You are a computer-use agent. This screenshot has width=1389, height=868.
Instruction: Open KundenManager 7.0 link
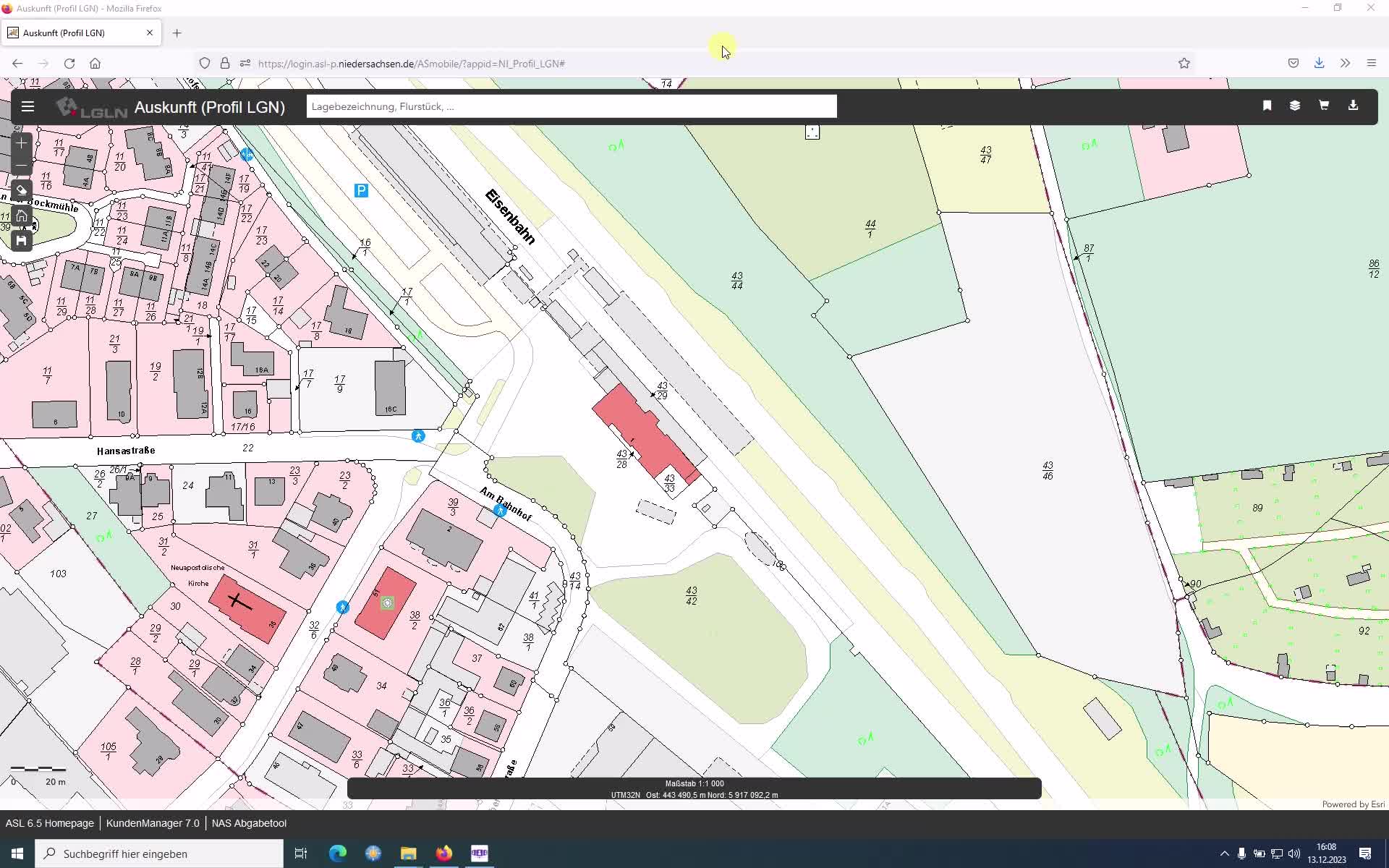point(153,823)
